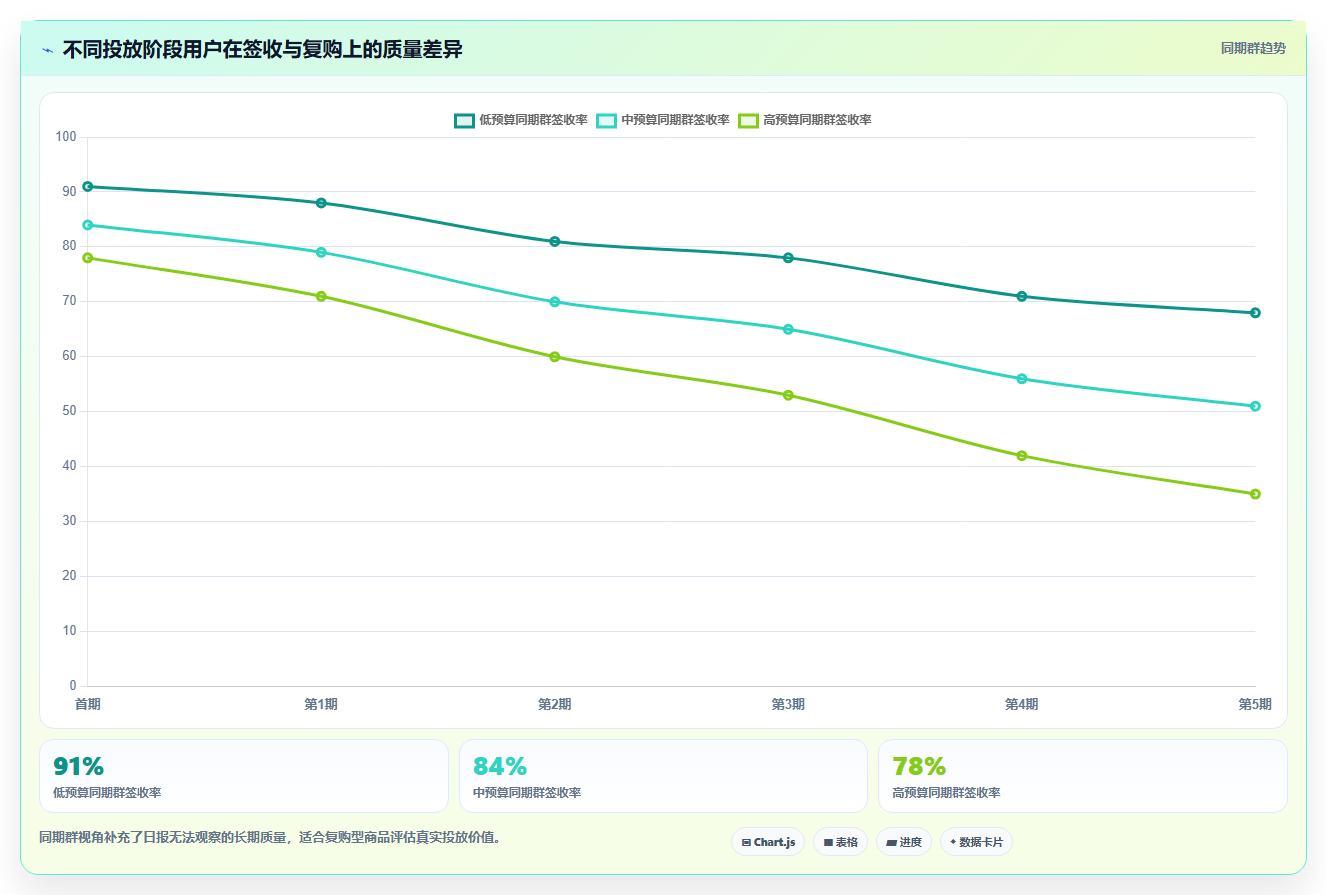Image resolution: width=1327 pixels, height=895 pixels.
Task: Click low-budget data point at 第4期
Action: pyautogui.click(x=1022, y=296)
